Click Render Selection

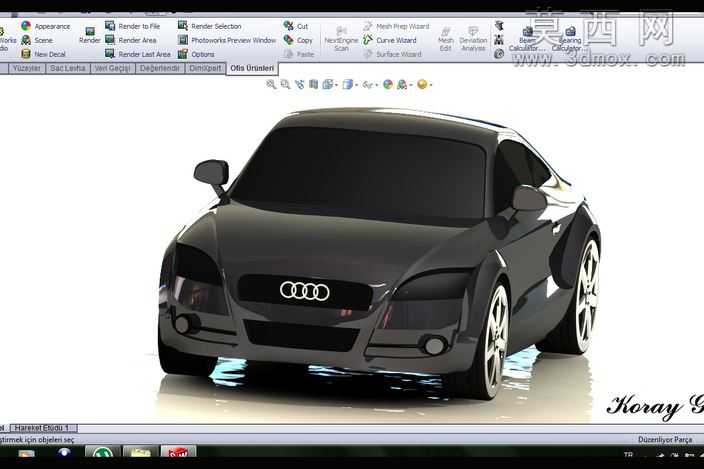210,26
